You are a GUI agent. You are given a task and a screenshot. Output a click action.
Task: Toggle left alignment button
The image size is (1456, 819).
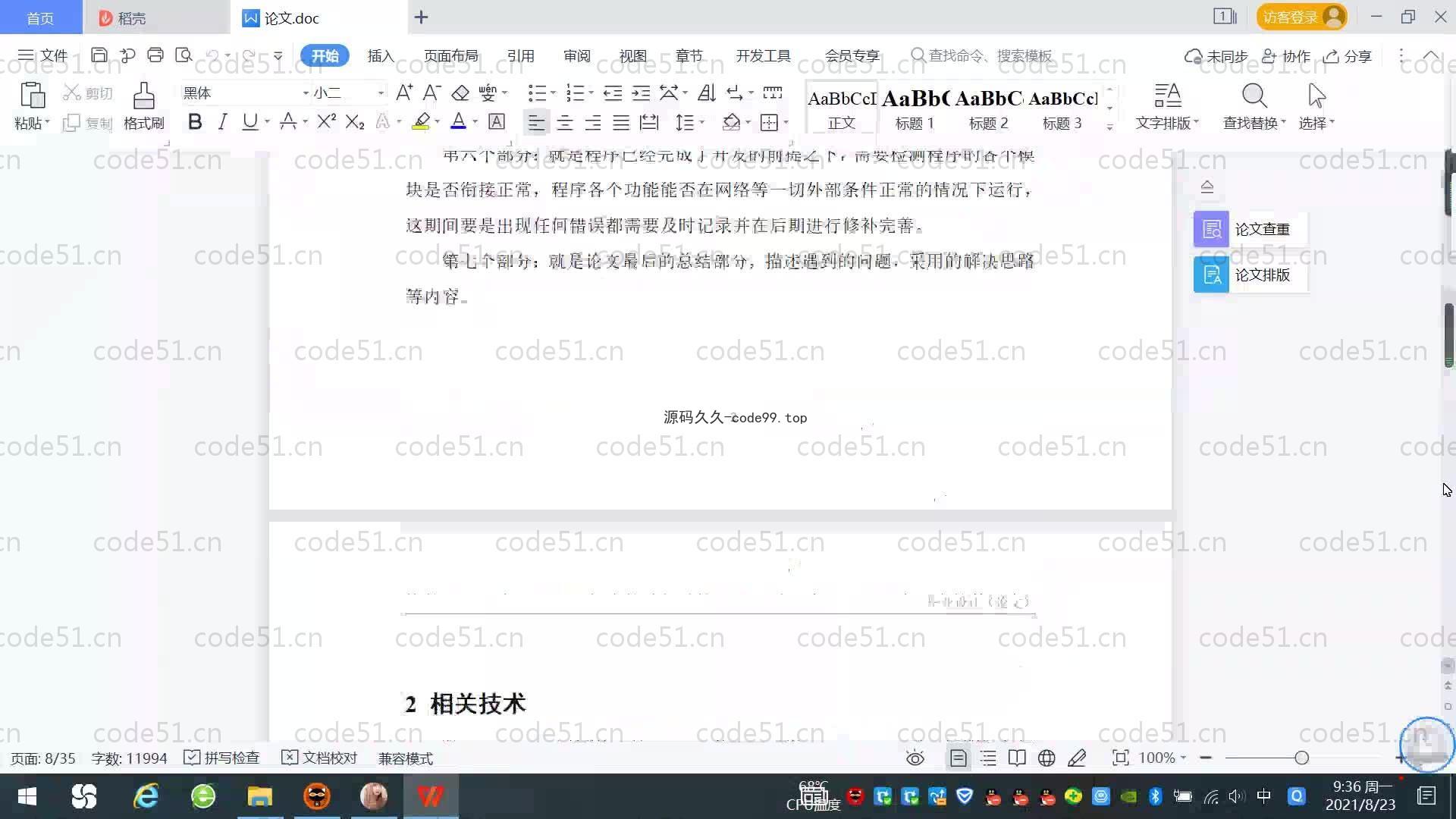[x=536, y=122]
